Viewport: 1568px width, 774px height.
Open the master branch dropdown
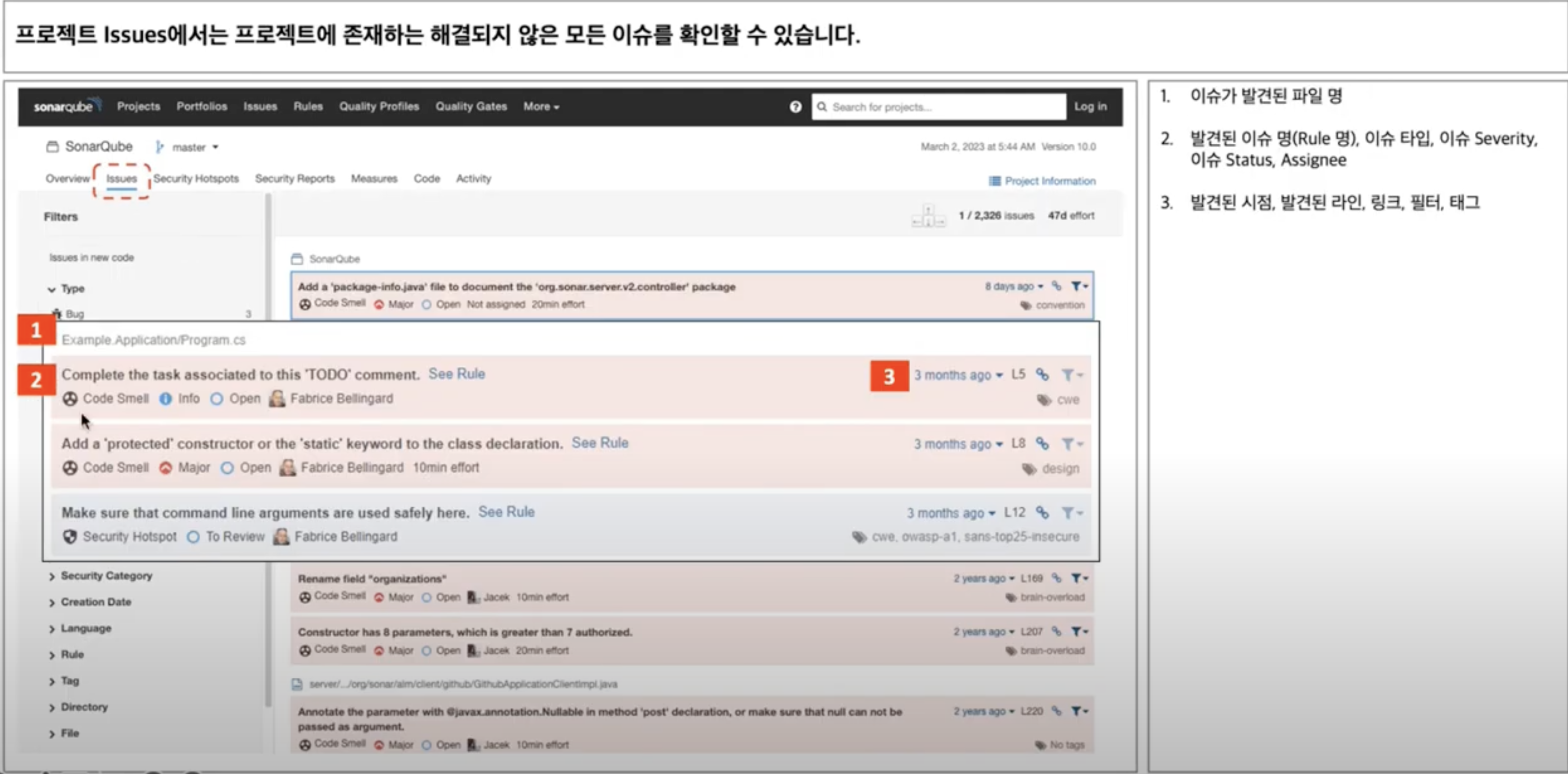(194, 148)
